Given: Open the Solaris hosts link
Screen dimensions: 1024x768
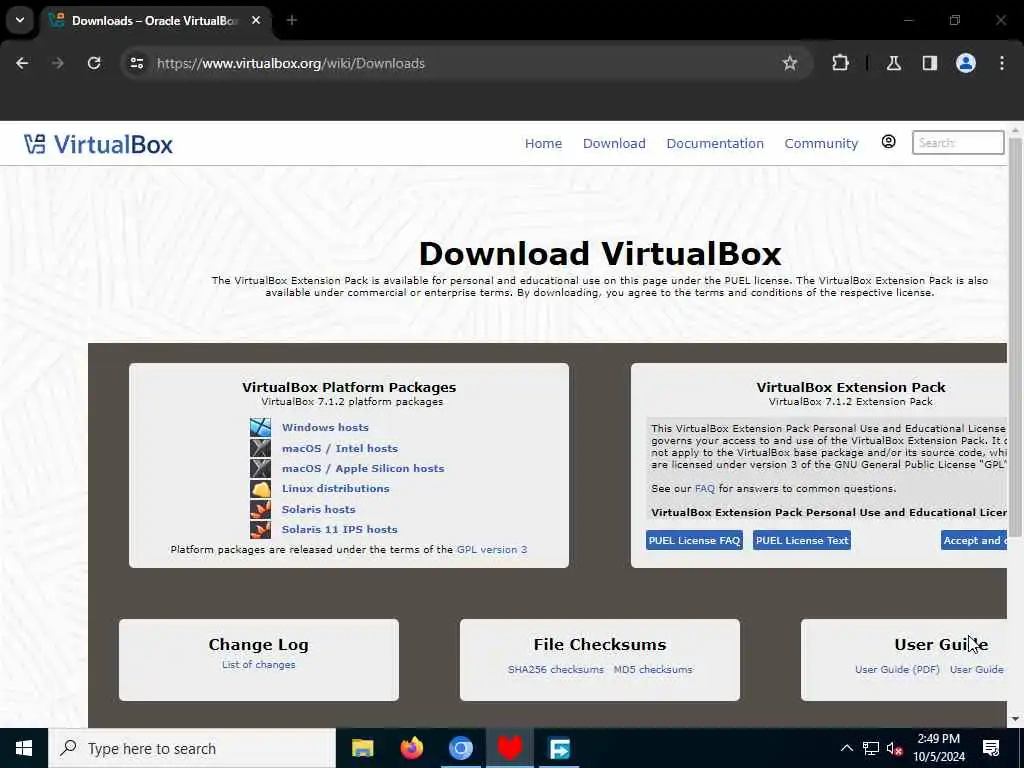Looking at the screenshot, I should coord(318,509).
